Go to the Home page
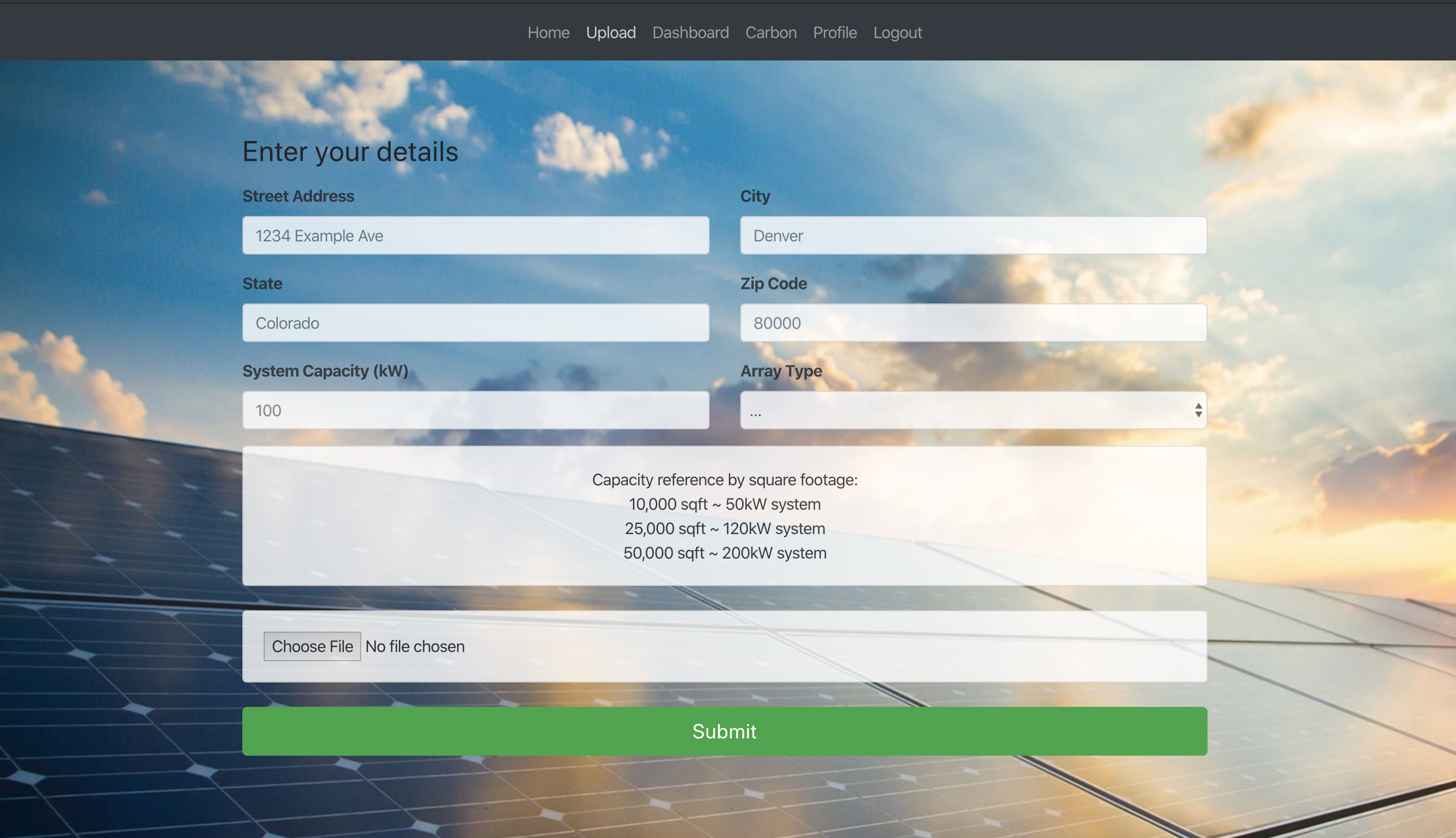1456x838 pixels. point(548,32)
